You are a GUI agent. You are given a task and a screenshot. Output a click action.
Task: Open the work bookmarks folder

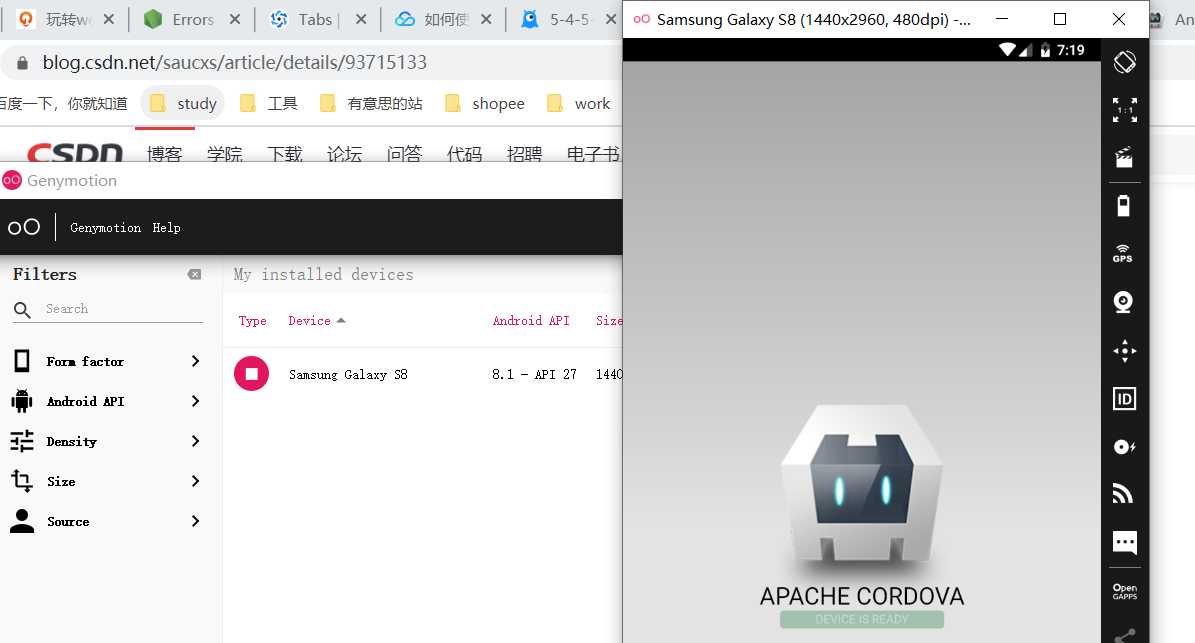pos(579,104)
